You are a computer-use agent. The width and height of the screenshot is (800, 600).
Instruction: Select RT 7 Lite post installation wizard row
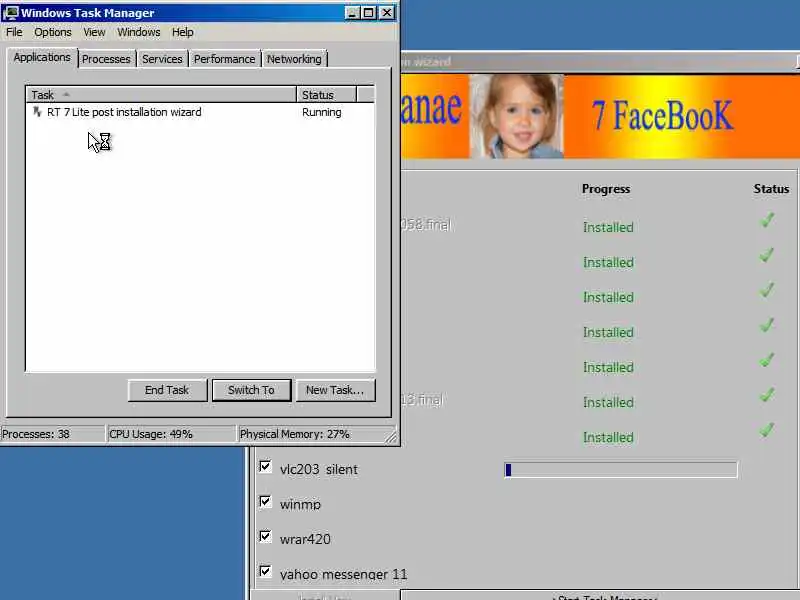pyautogui.click(x=200, y=112)
